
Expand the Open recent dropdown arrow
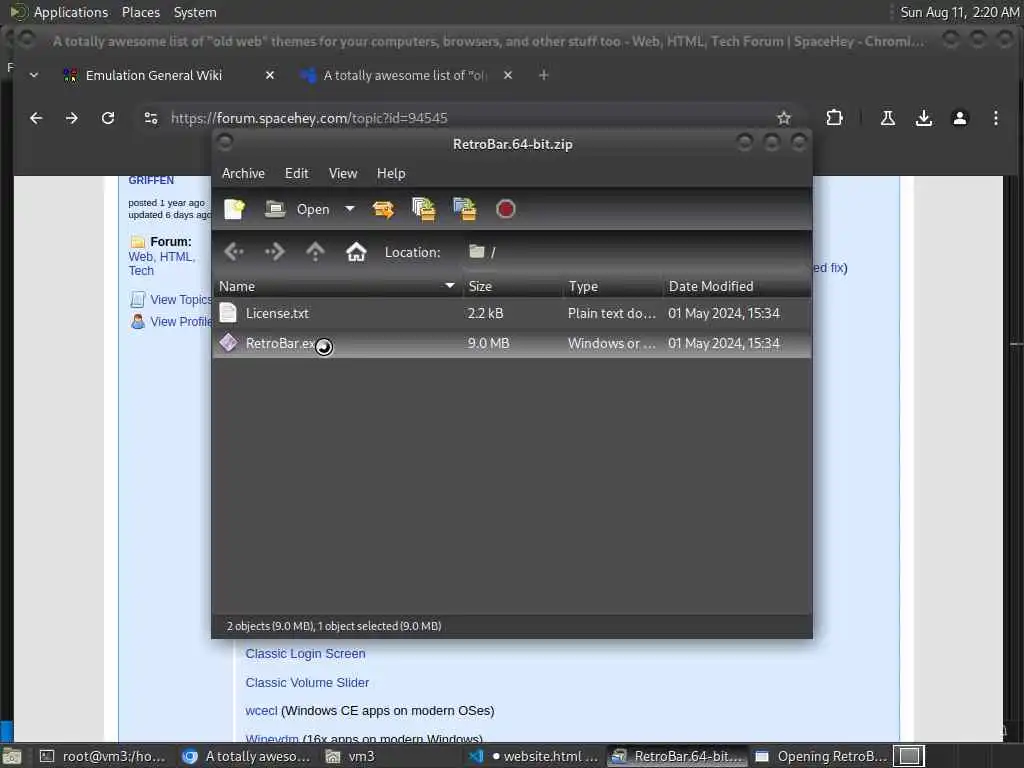[349, 209]
